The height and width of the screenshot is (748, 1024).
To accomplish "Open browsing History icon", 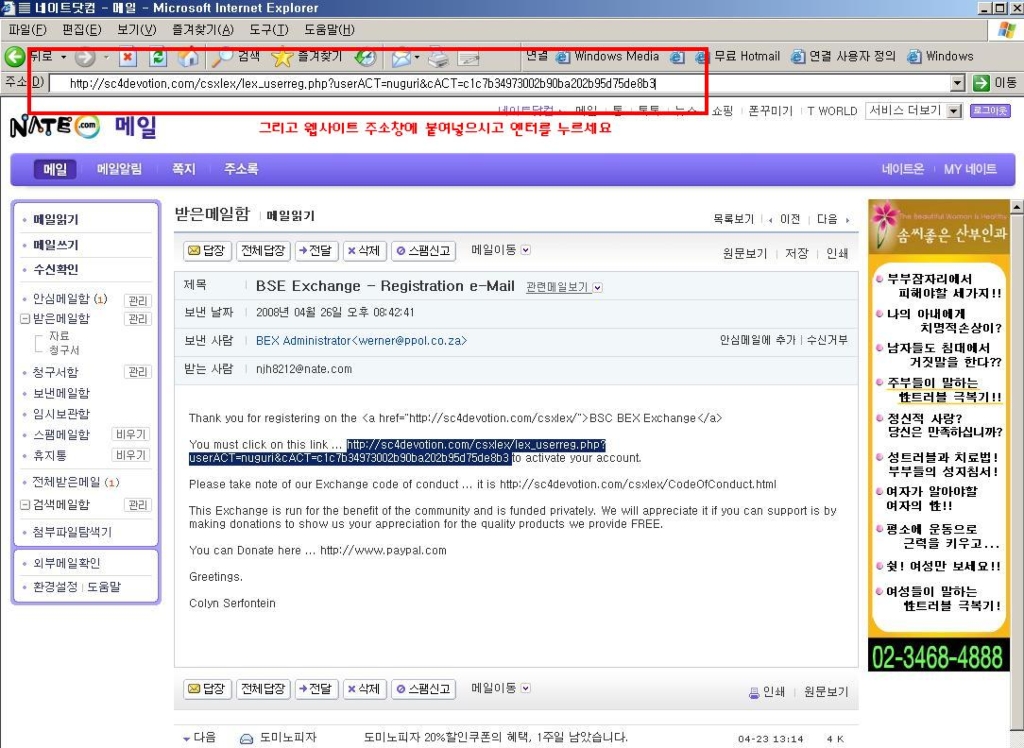I will click(x=366, y=57).
